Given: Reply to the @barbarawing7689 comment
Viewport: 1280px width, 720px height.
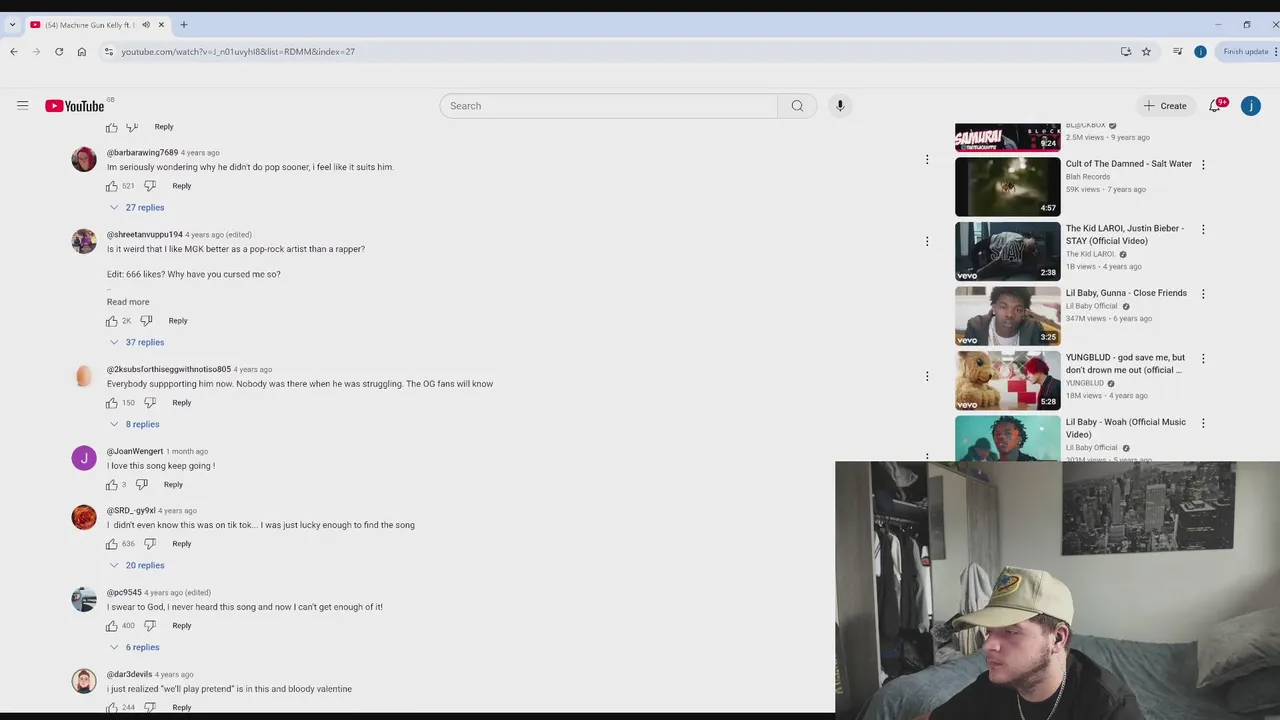Looking at the screenshot, I should [182, 186].
